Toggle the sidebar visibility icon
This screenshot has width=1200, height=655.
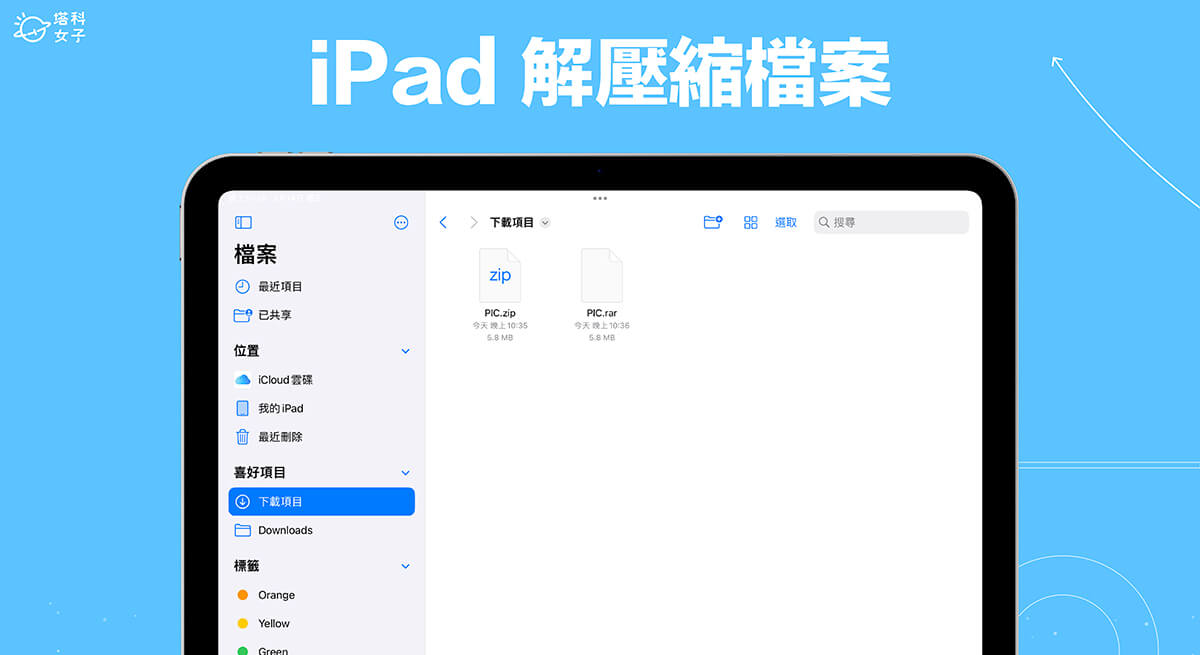coord(243,223)
